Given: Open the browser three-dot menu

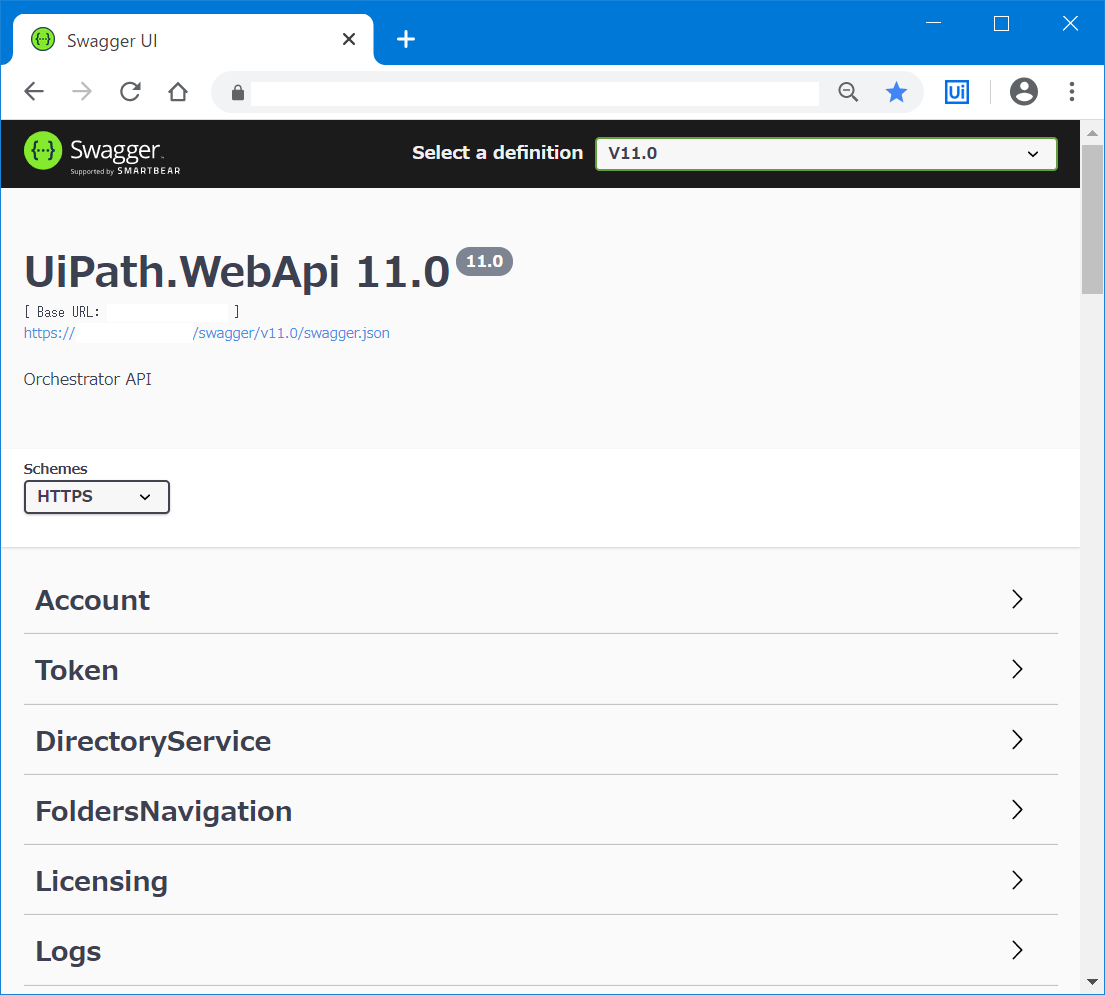Looking at the screenshot, I should point(1071,92).
